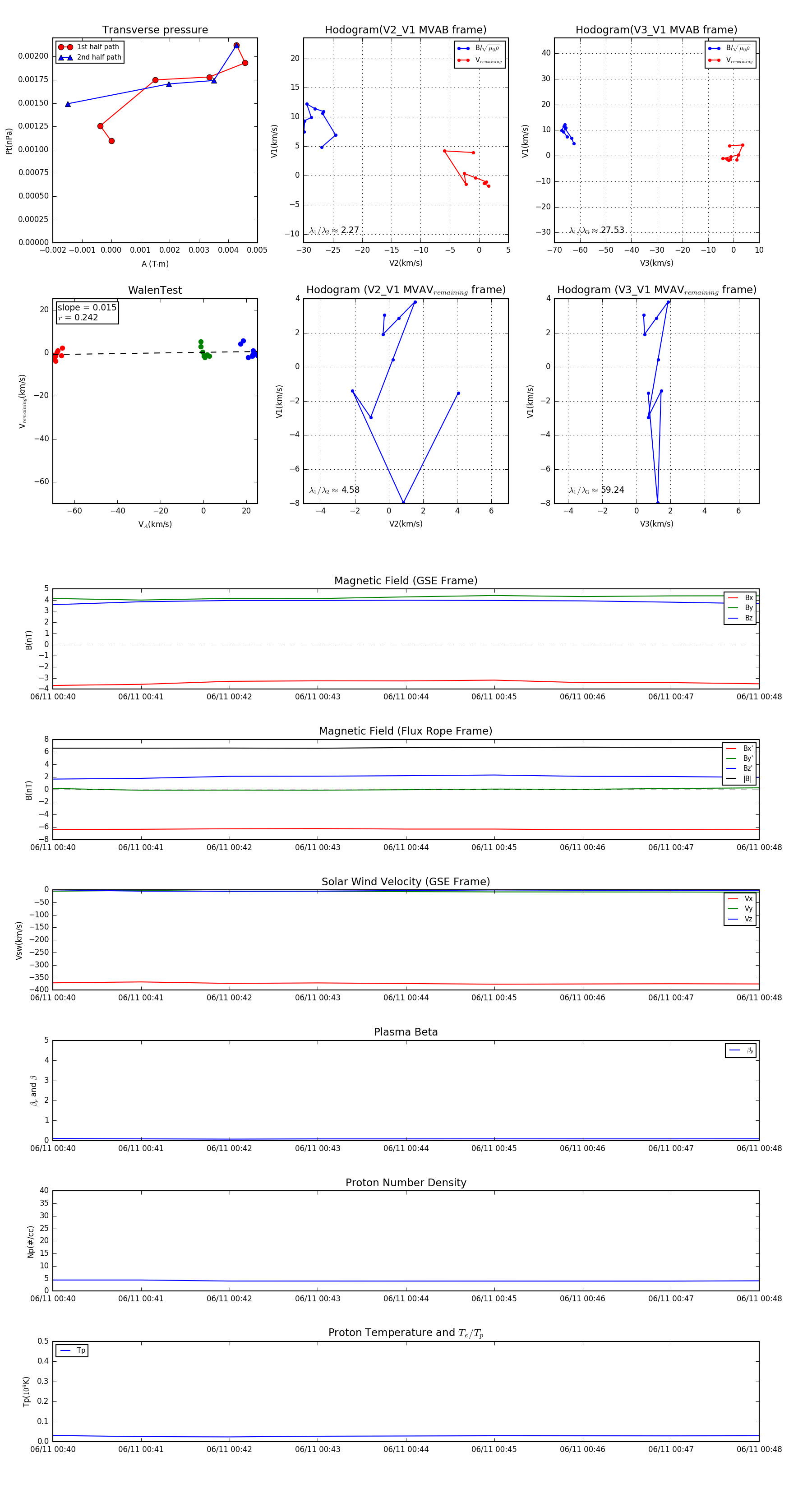Click 'Magnetic Field (GSE Frame)' title
The height and width of the screenshot is (1489, 812).
tap(406, 581)
